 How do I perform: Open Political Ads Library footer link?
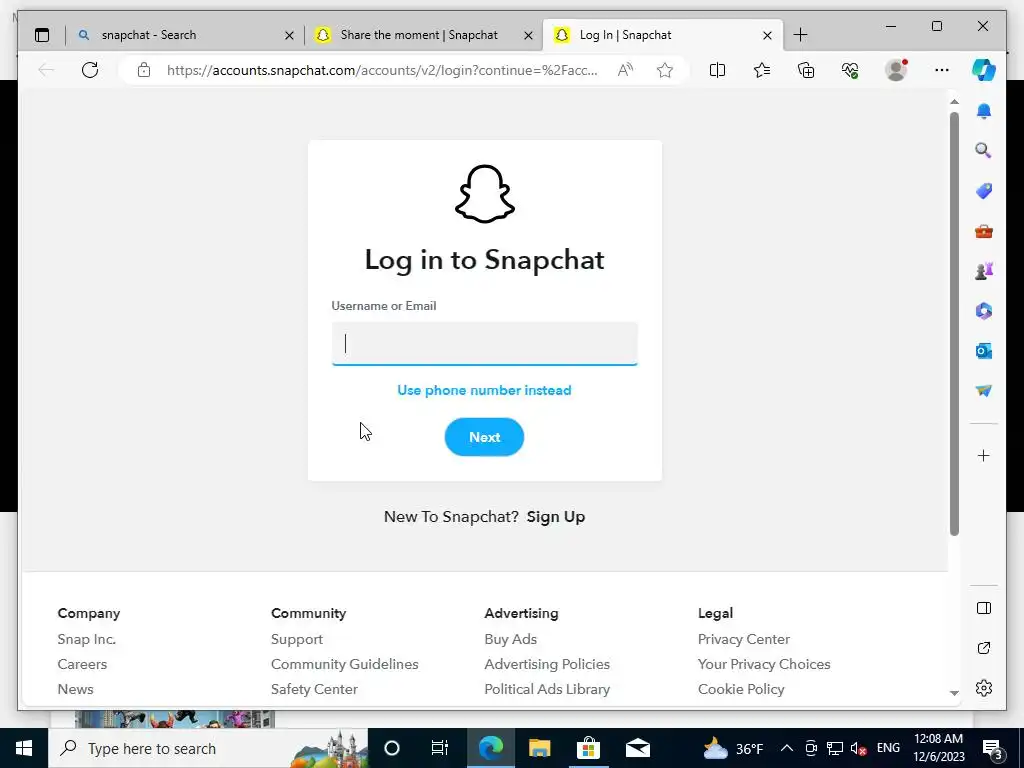(547, 689)
